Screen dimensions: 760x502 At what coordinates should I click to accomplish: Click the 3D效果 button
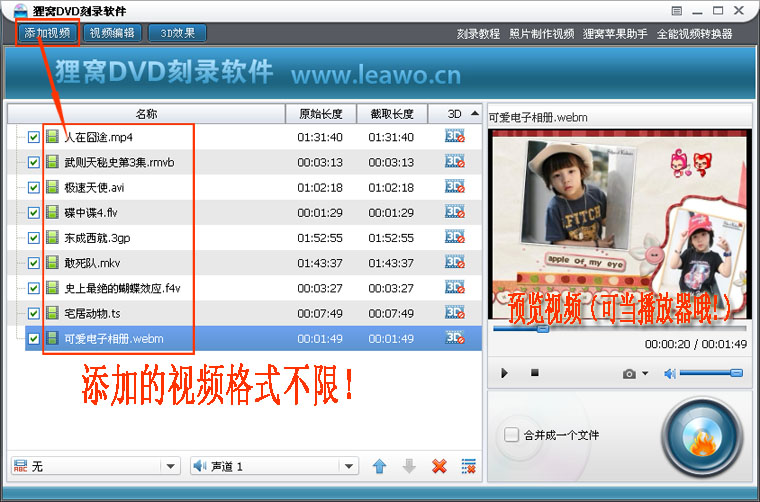[177, 33]
